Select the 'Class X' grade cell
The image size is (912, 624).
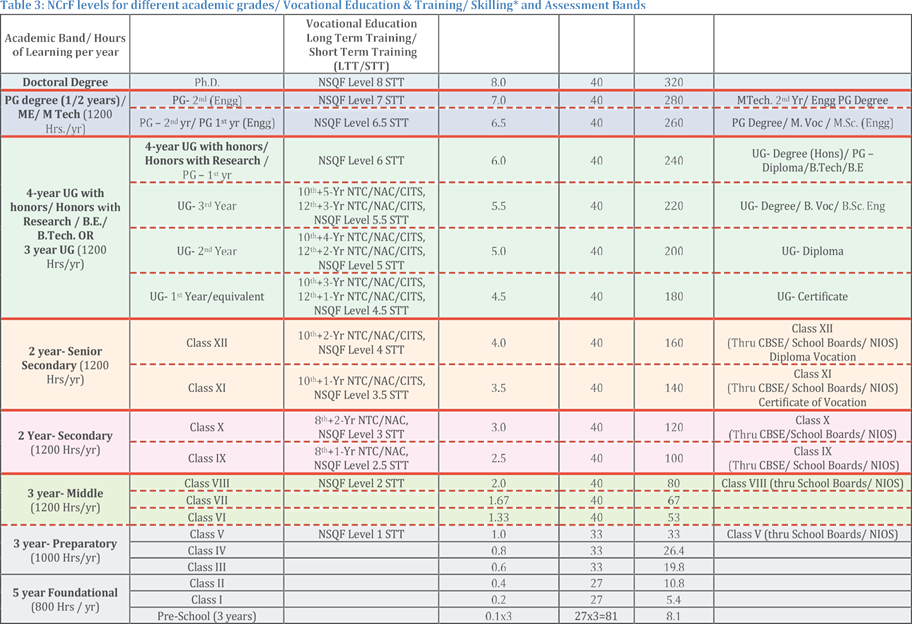(x=206, y=427)
